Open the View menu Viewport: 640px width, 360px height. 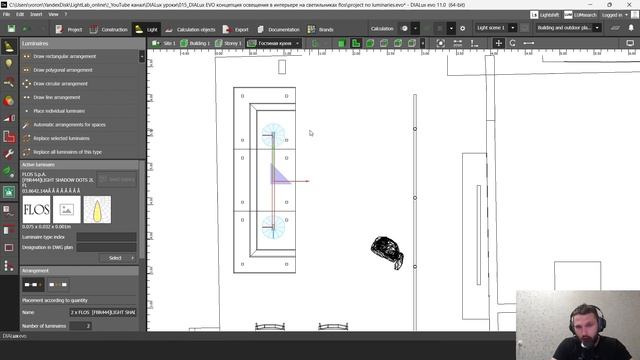click(53, 14)
